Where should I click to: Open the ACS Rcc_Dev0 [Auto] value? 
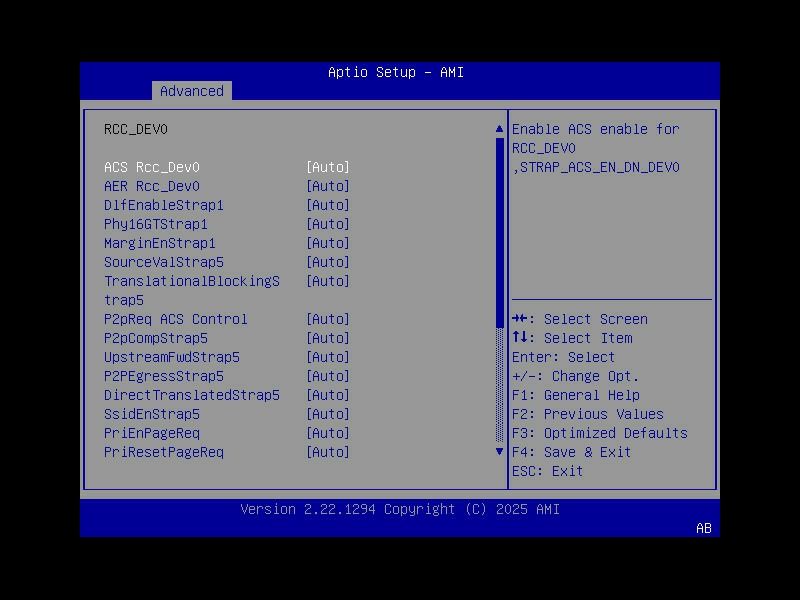point(328,167)
